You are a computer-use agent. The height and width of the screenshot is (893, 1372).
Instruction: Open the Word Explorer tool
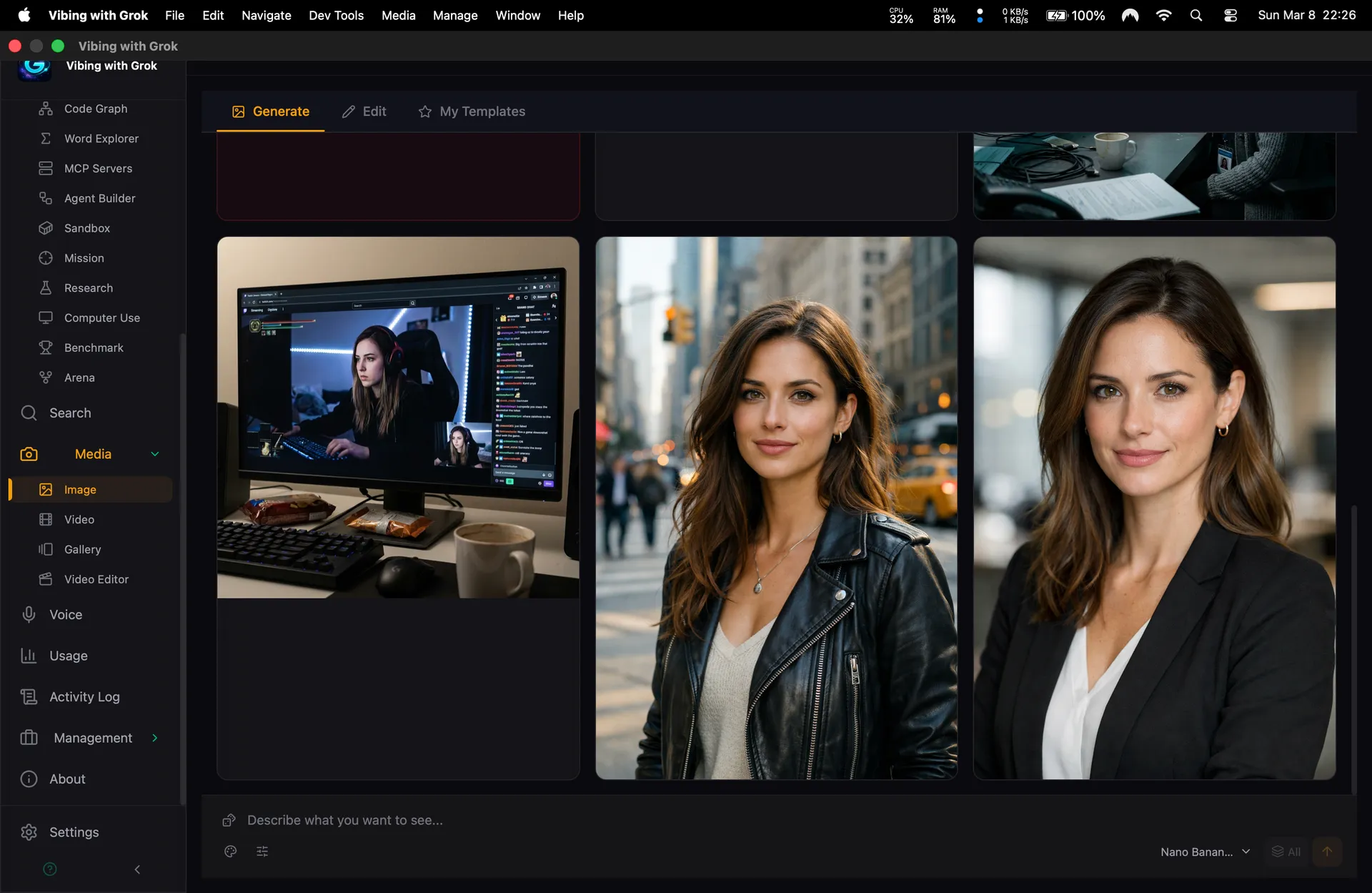(x=46, y=138)
